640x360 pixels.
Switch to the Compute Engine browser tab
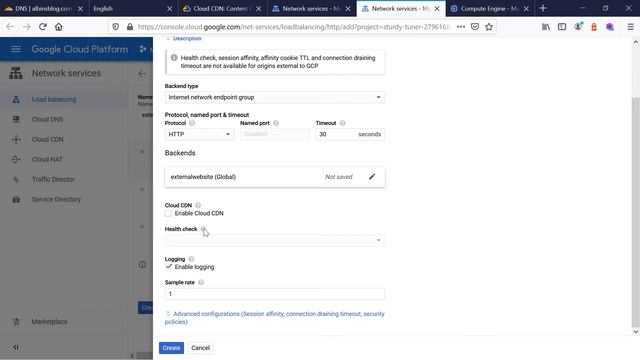coord(489,9)
